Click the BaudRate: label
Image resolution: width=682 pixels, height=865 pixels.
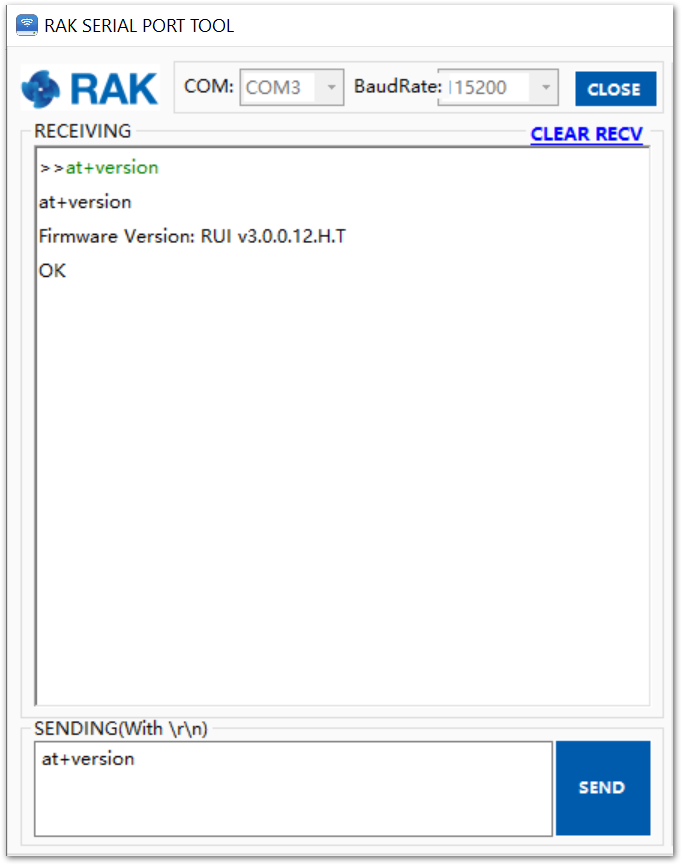[398, 87]
